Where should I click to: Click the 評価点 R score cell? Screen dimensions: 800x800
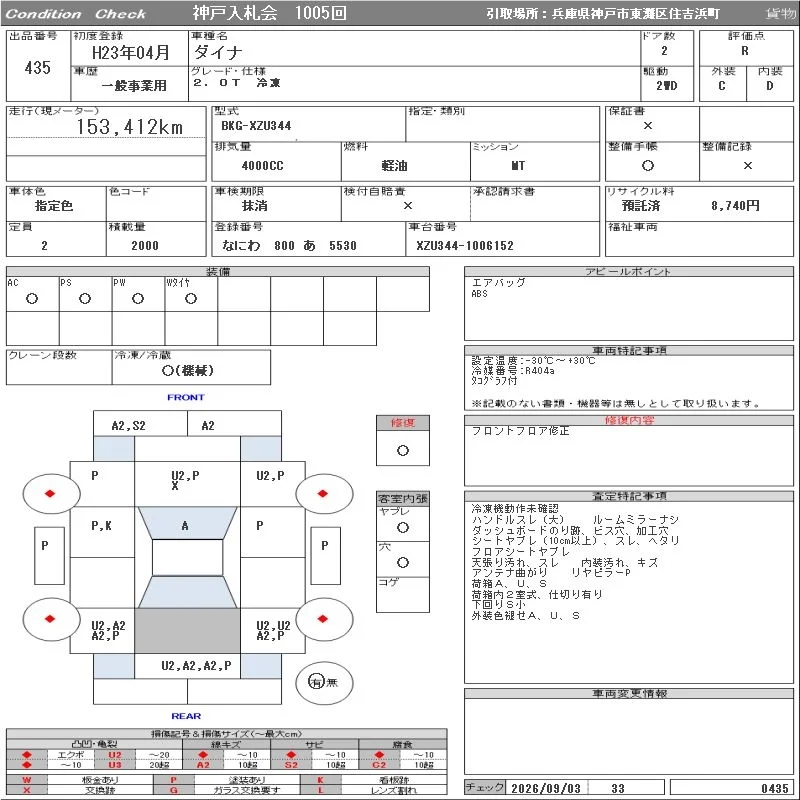coord(745,51)
